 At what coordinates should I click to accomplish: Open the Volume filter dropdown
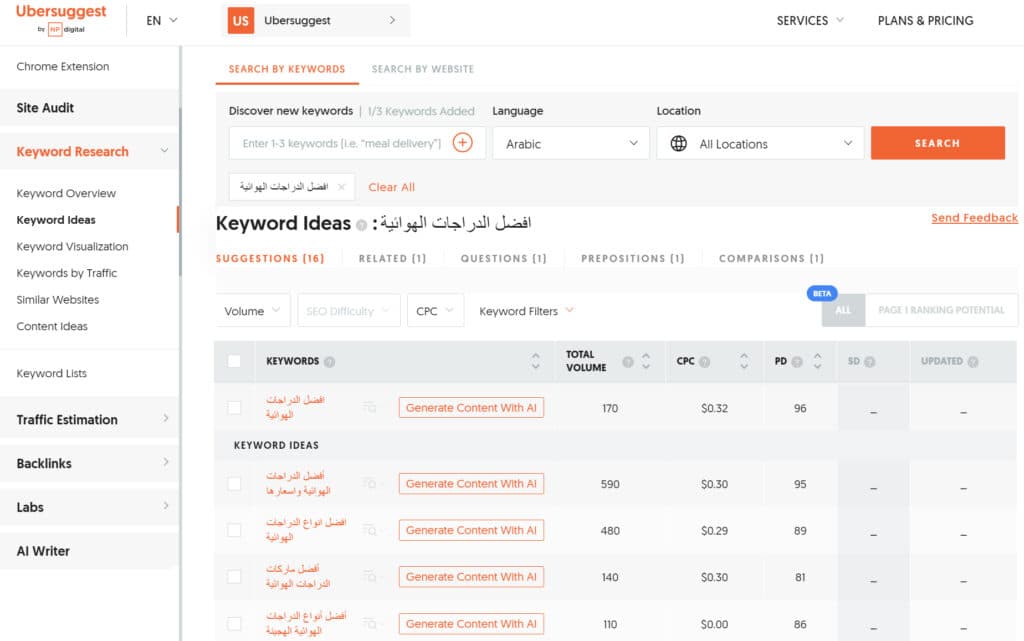(x=253, y=311)
